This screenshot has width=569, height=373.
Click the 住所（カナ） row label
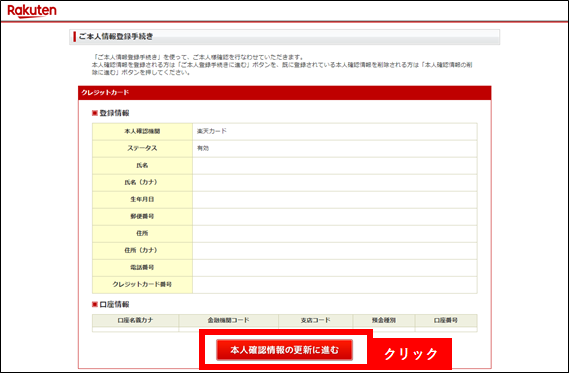142,250
